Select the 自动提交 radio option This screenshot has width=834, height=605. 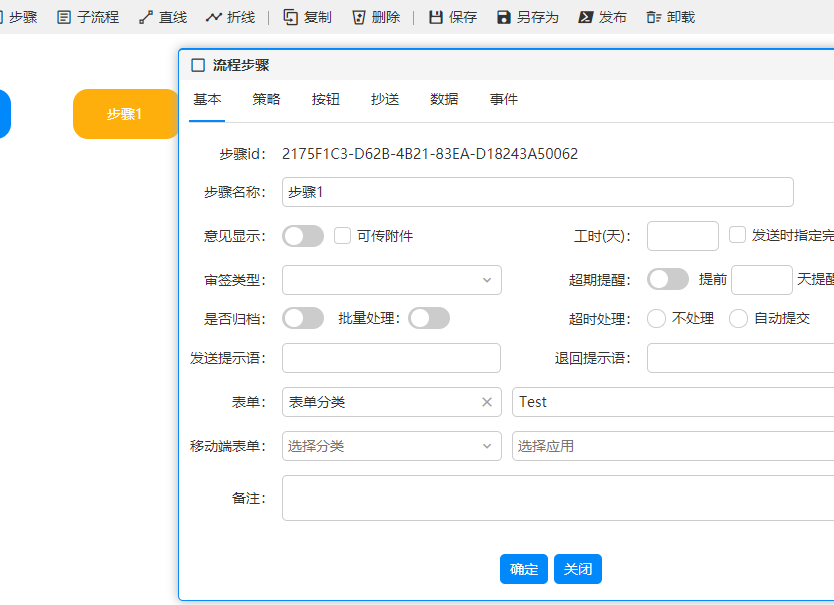738,318
